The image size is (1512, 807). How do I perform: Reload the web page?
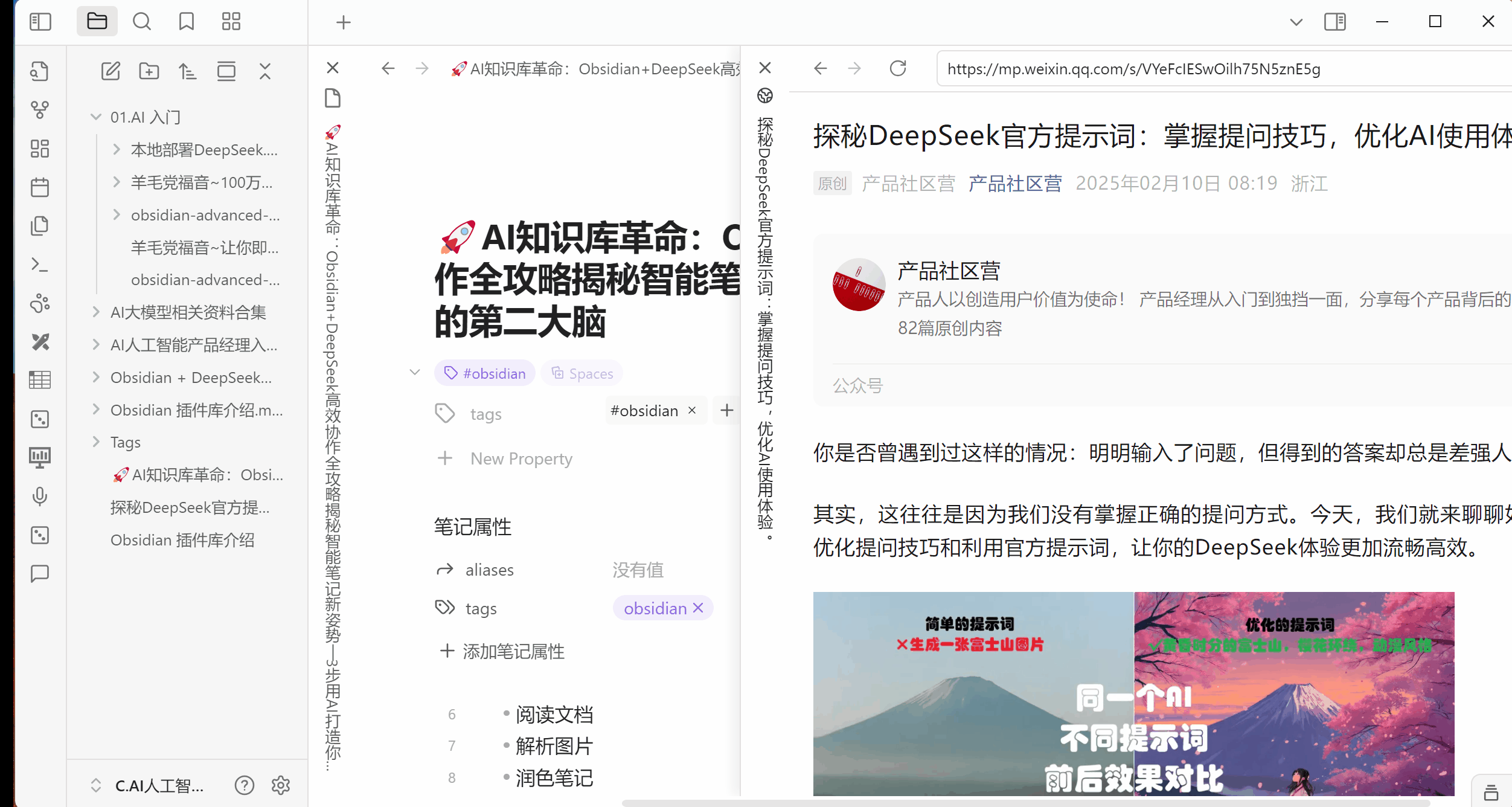point(898,68)
